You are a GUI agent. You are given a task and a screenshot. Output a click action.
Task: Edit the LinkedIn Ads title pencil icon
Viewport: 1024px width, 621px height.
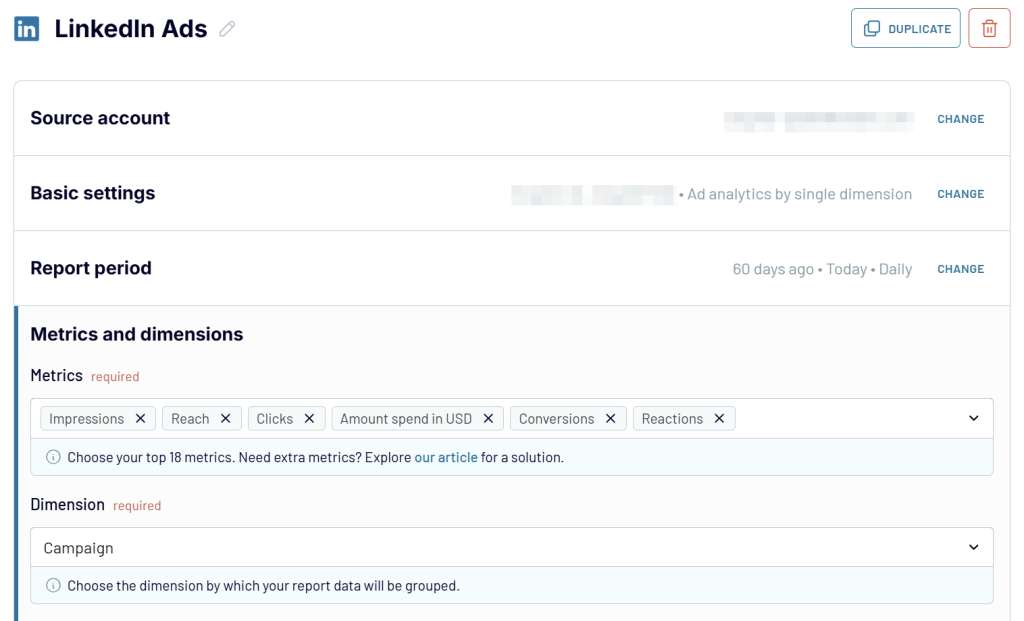tap(227, 29)
